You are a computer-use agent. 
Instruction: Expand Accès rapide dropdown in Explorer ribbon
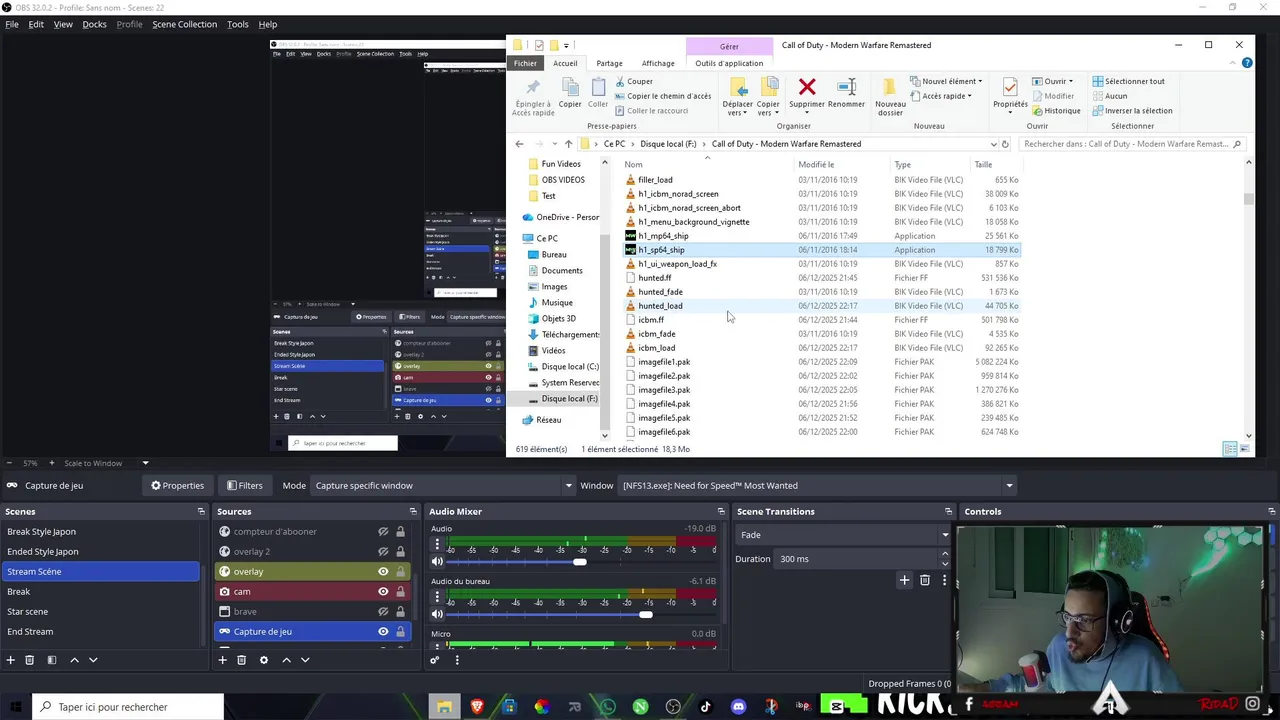940,96
